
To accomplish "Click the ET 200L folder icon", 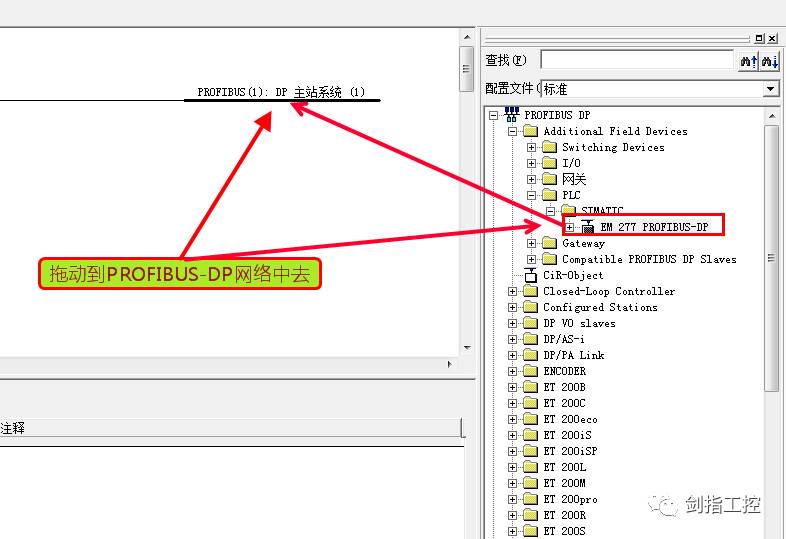I will click(x=530, y=467).
